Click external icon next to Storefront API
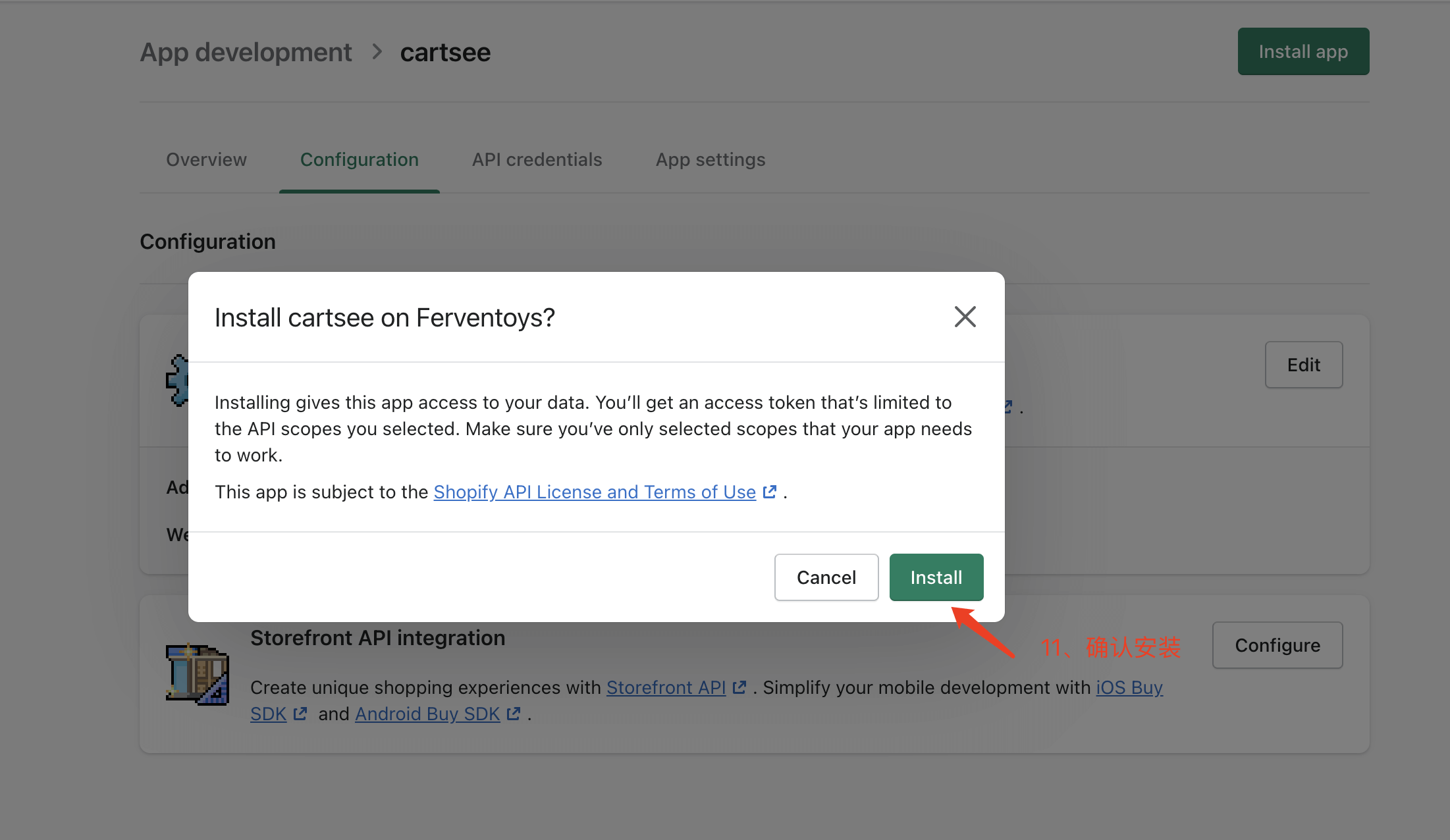Screen dimensions: 1450x840 [x=739, y=687]
